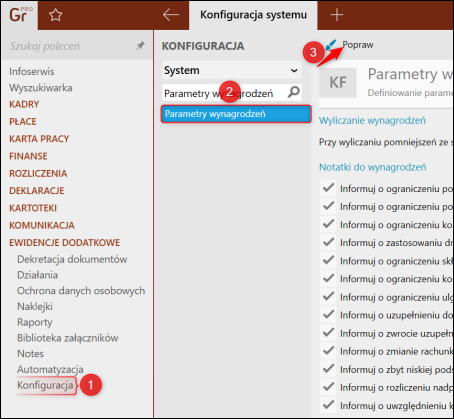Open favorites with the star icon
Image resolution: width=454 pixels, height=419 pixels.
pos(56,15)
